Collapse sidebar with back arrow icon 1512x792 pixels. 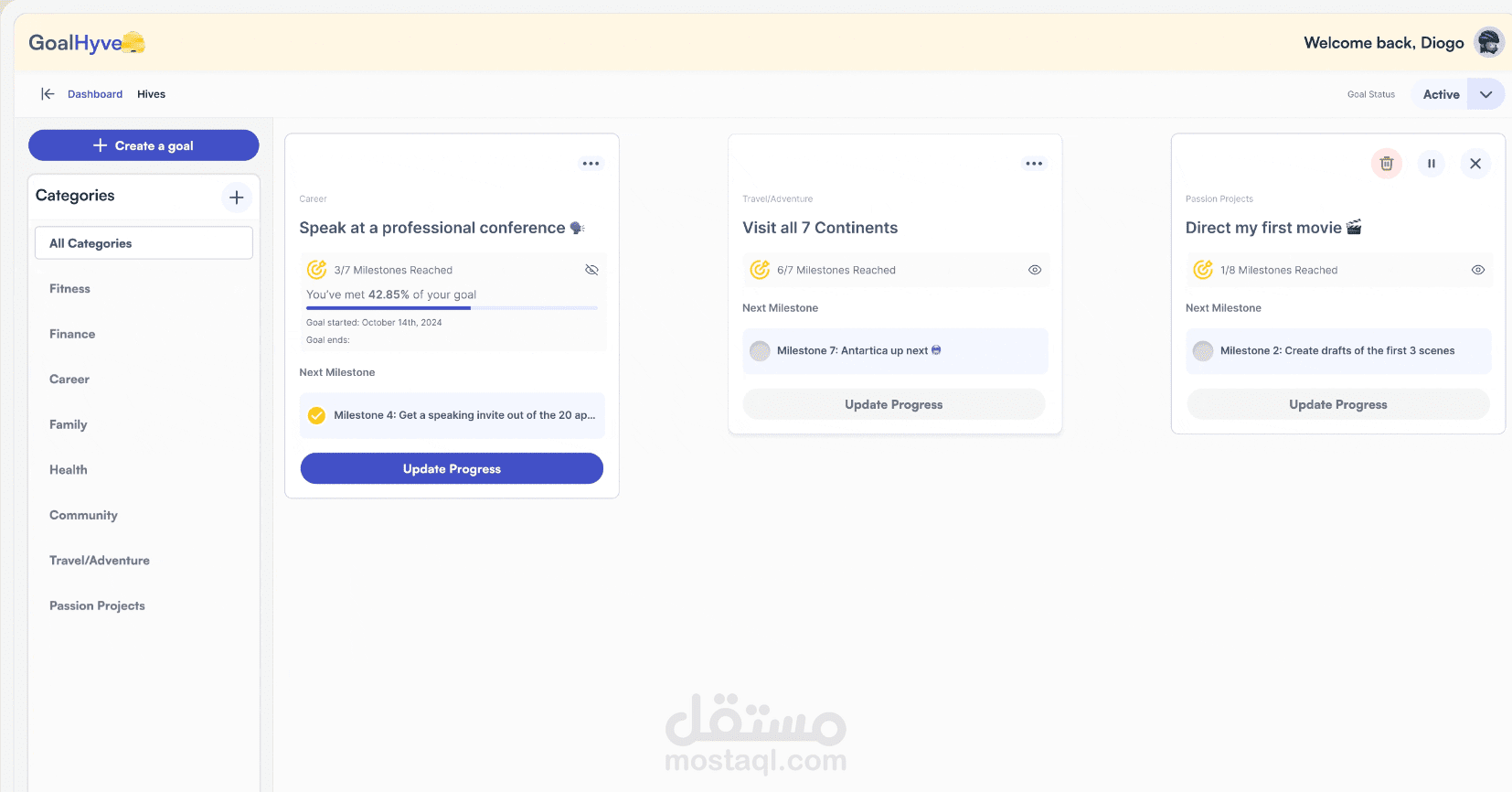(48, 94)
